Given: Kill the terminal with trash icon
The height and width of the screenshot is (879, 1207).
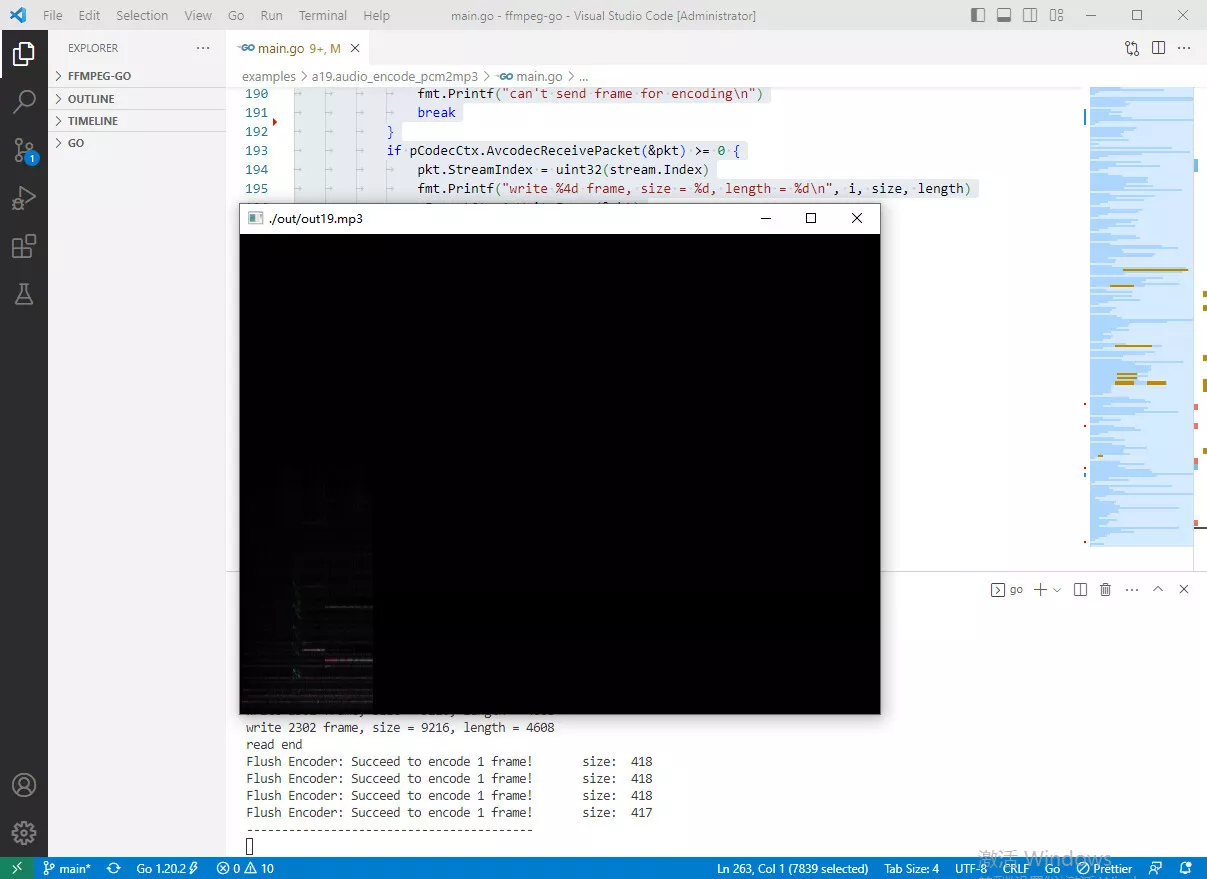Looking at the screenshot, I should click(x=1106, y=590).
